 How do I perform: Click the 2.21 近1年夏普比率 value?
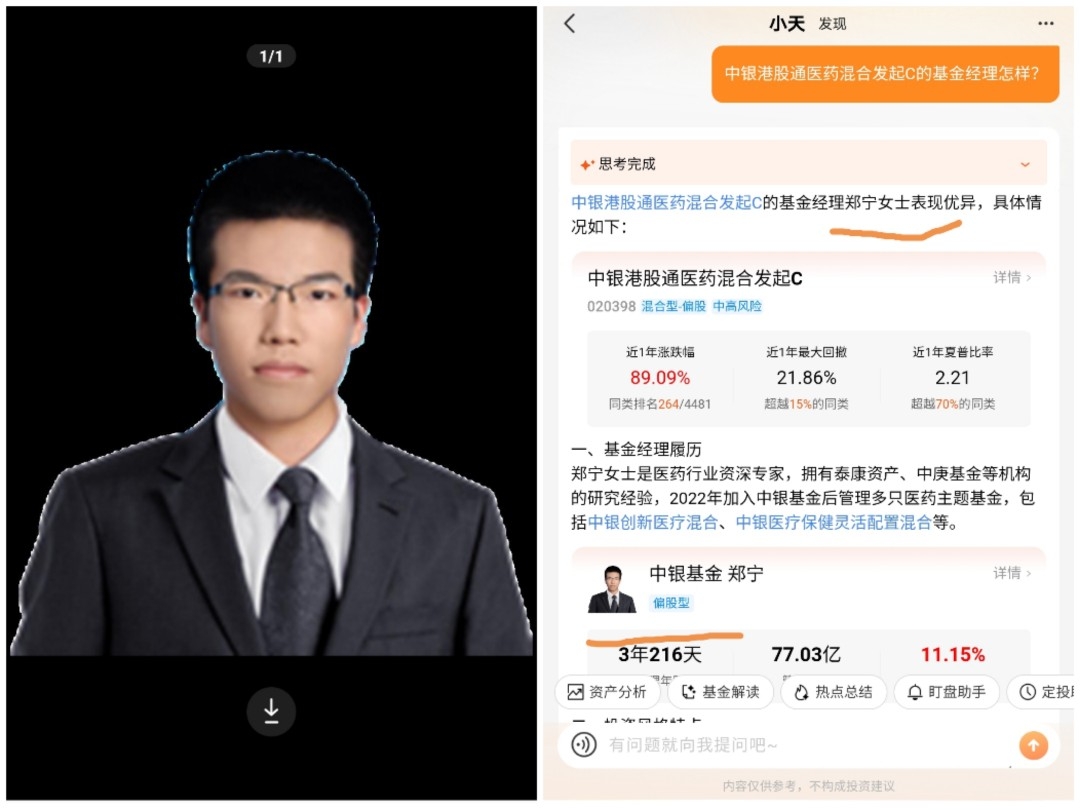pyautogui.click(x=953, y=377)
